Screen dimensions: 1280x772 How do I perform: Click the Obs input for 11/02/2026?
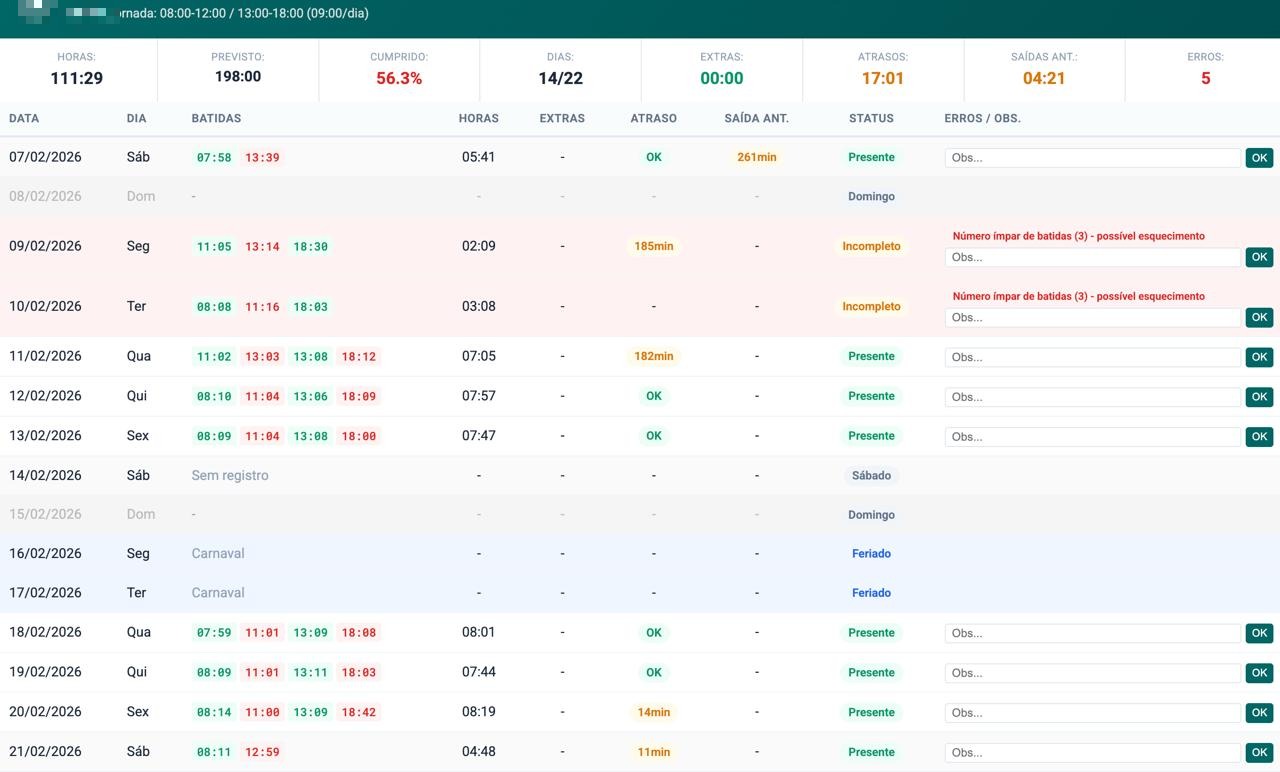point(1093,357)
